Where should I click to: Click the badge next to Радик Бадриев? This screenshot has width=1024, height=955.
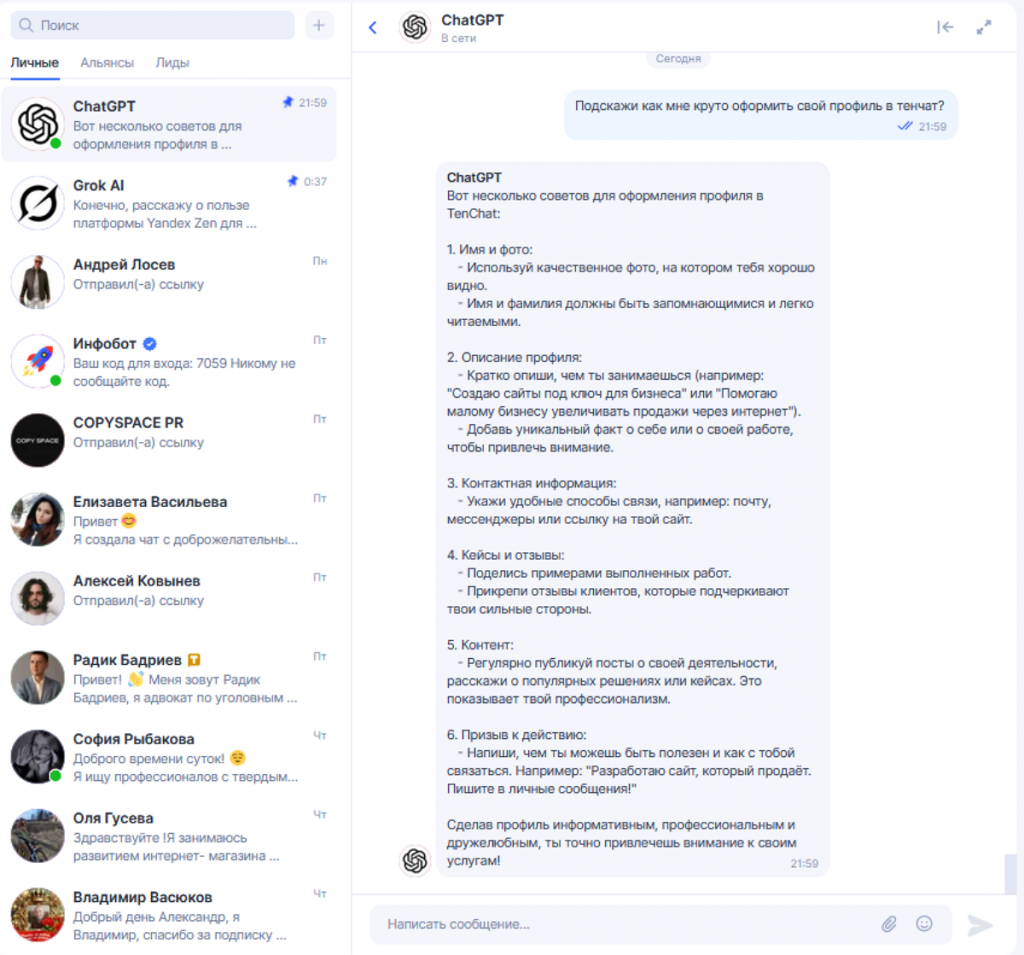click(194, 660)
